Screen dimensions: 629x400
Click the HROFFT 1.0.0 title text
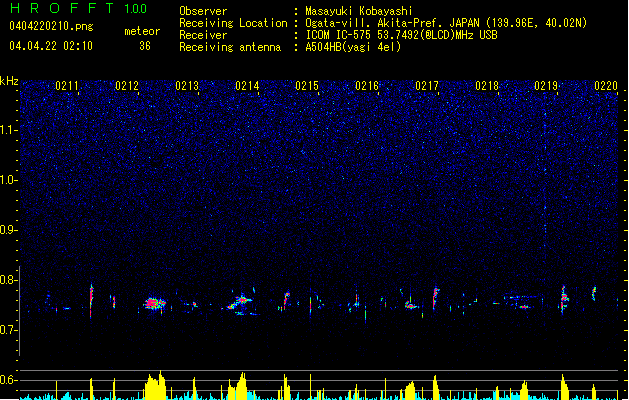pyautogui.click(x=79, y=8)
